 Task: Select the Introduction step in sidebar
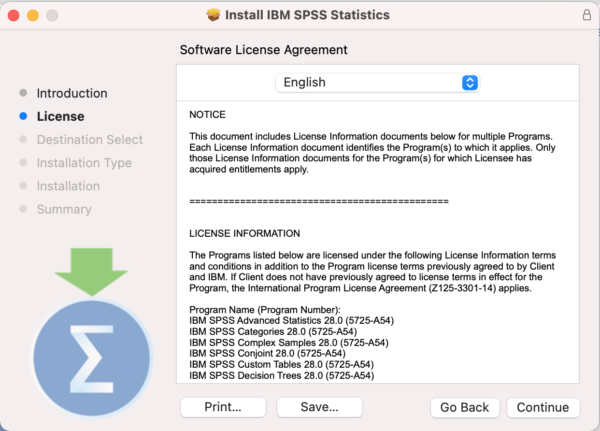pos(72,93)
